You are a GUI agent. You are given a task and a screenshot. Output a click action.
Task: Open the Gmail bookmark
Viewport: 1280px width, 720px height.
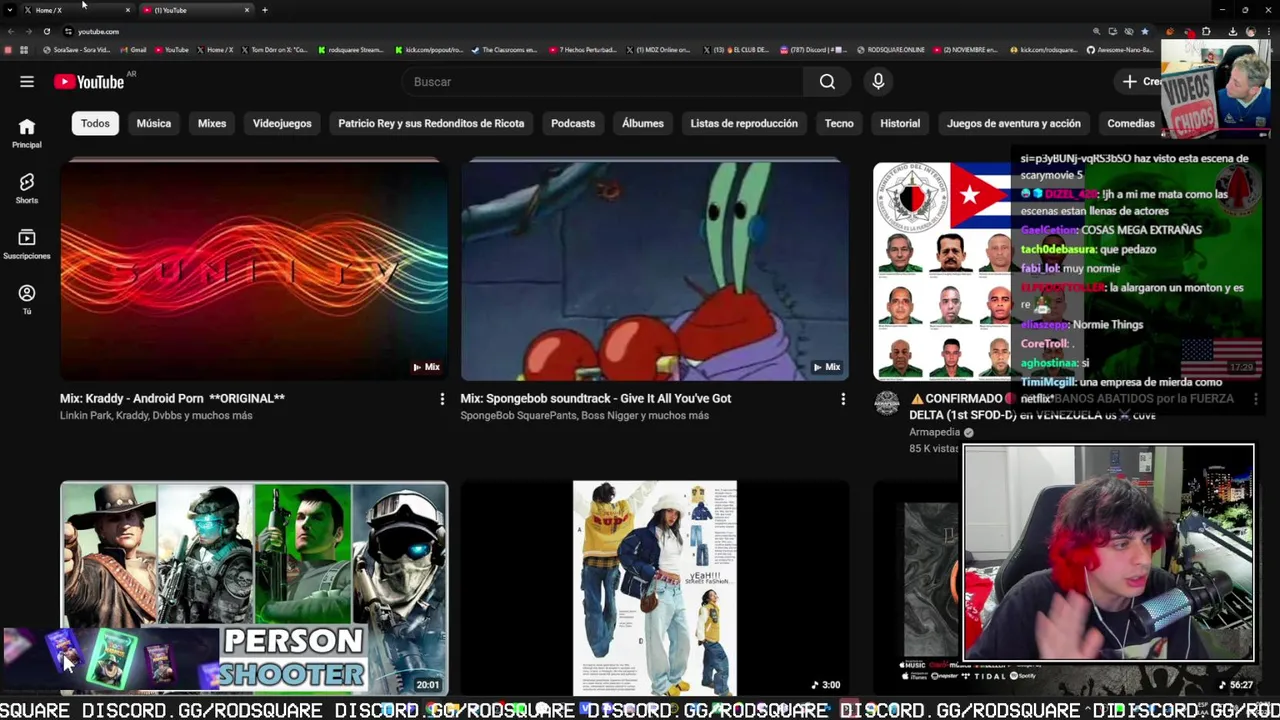133,50
